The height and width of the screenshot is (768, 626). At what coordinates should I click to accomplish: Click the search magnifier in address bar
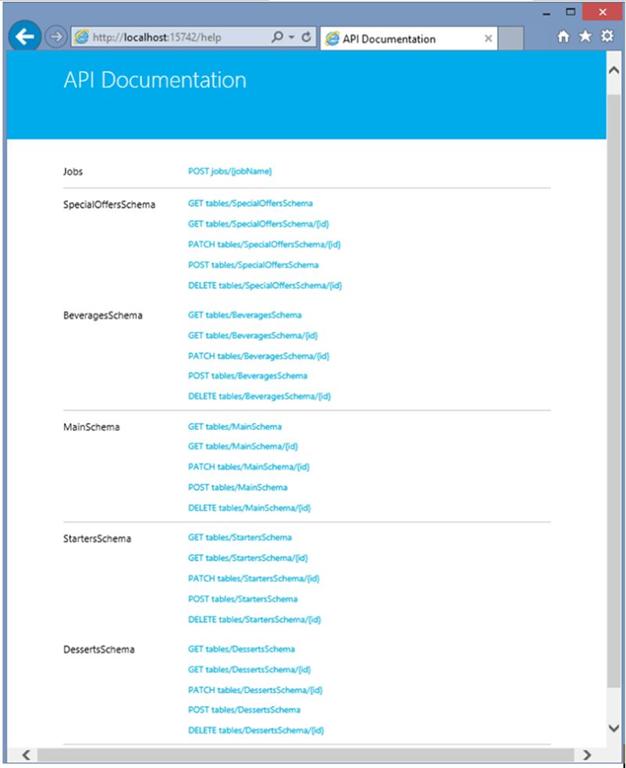277,37
